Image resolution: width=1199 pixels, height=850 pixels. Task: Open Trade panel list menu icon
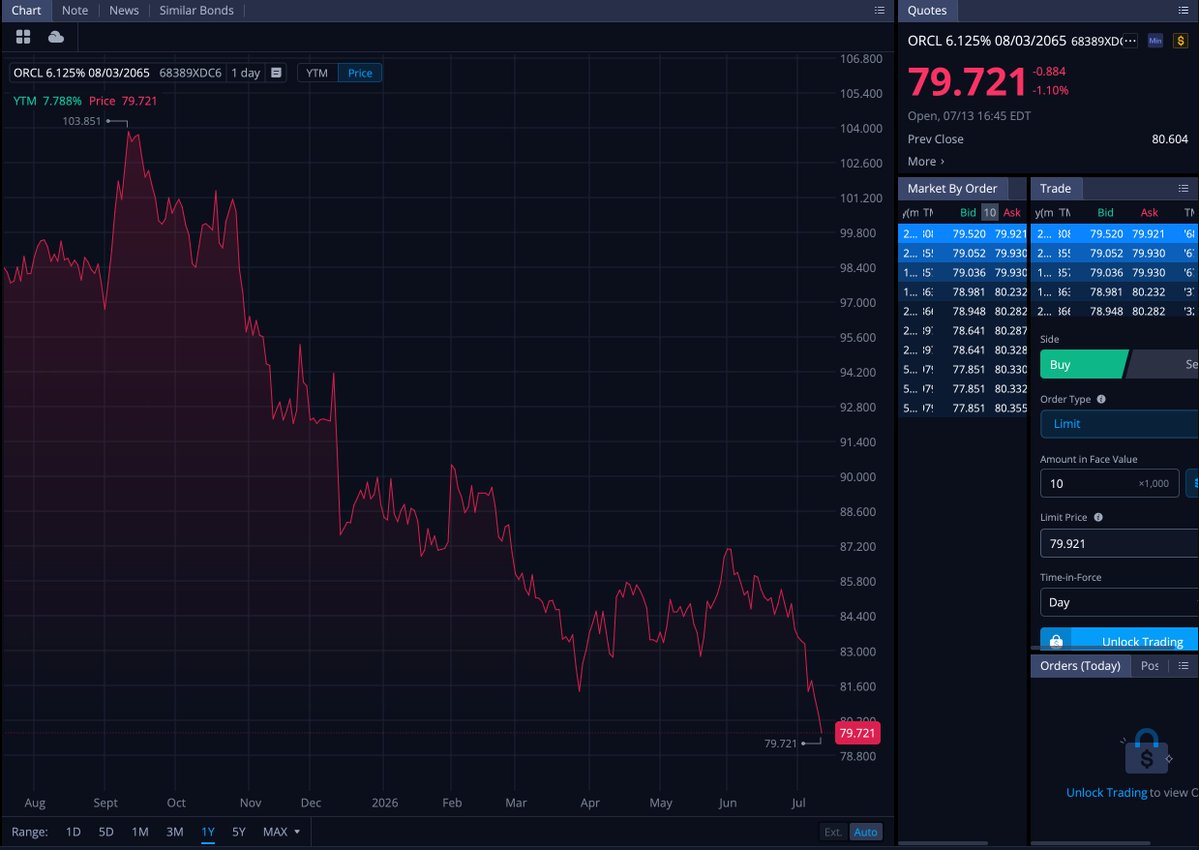point(1183,188)
